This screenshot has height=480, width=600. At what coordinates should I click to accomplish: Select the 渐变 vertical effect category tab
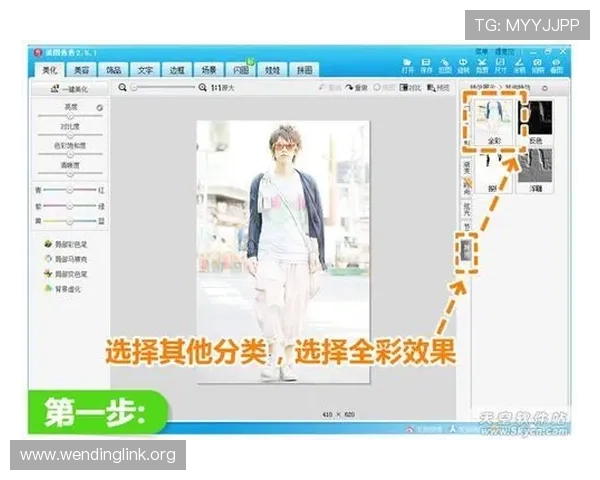coord(466,167)
